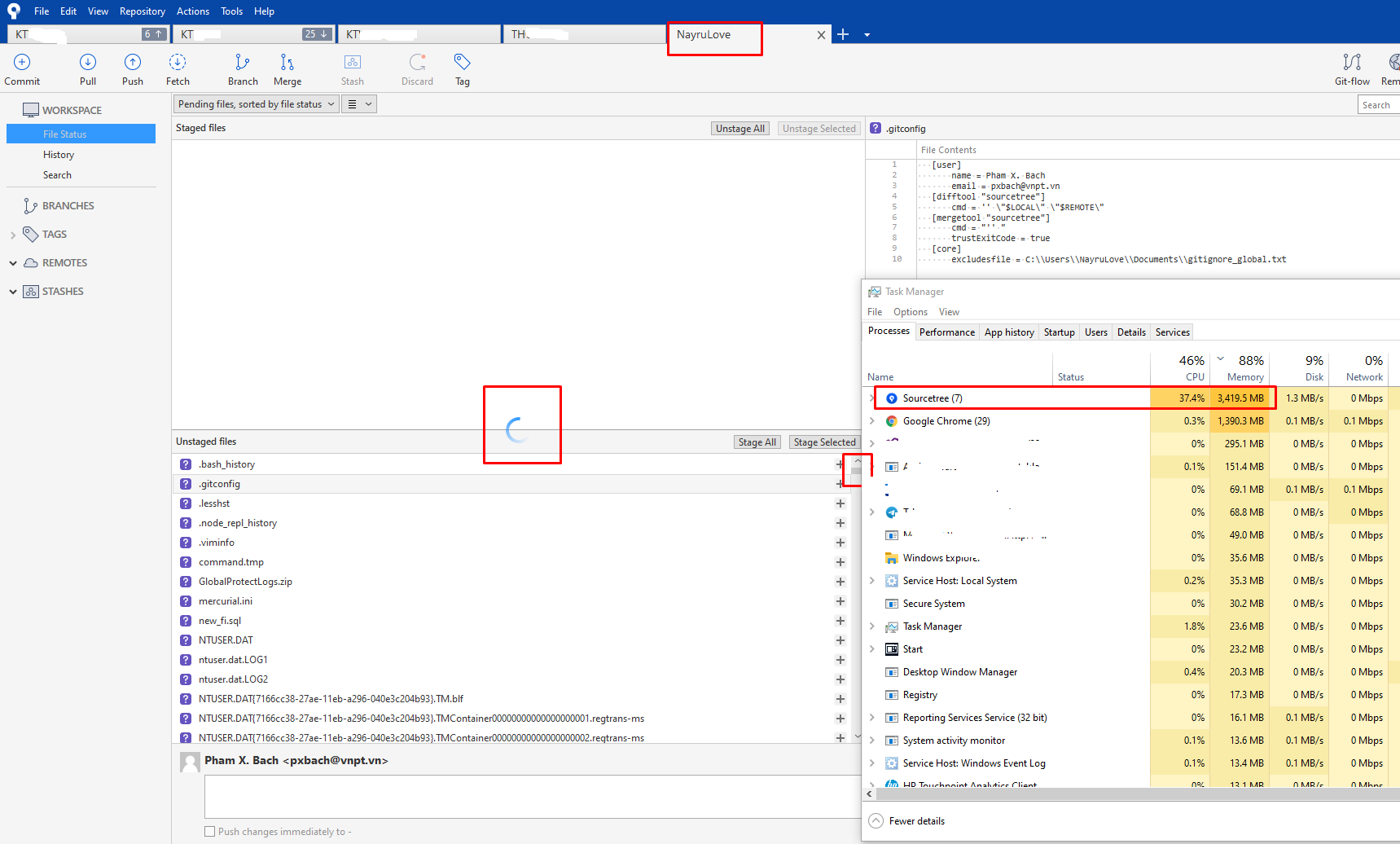1400x844 pixels.
Task: Click the unstaged files scrollbar down arrow
Action: point(857,736)
